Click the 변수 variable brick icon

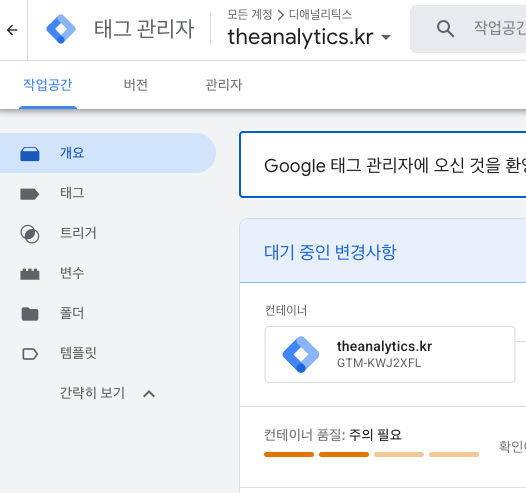(30, 274)
